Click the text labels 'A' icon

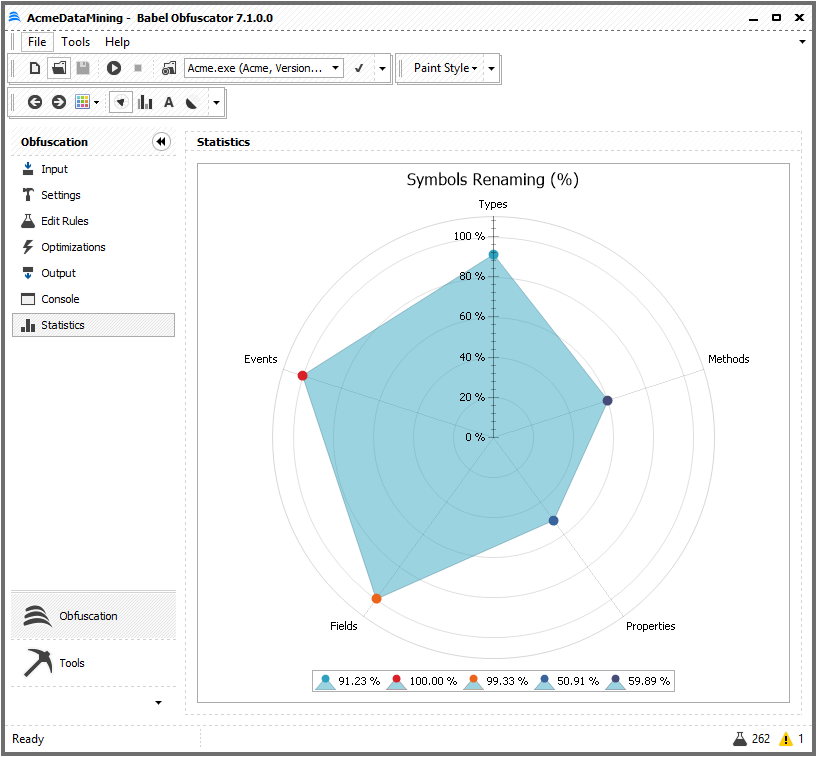pyautogui.click(x=169, y=102)
